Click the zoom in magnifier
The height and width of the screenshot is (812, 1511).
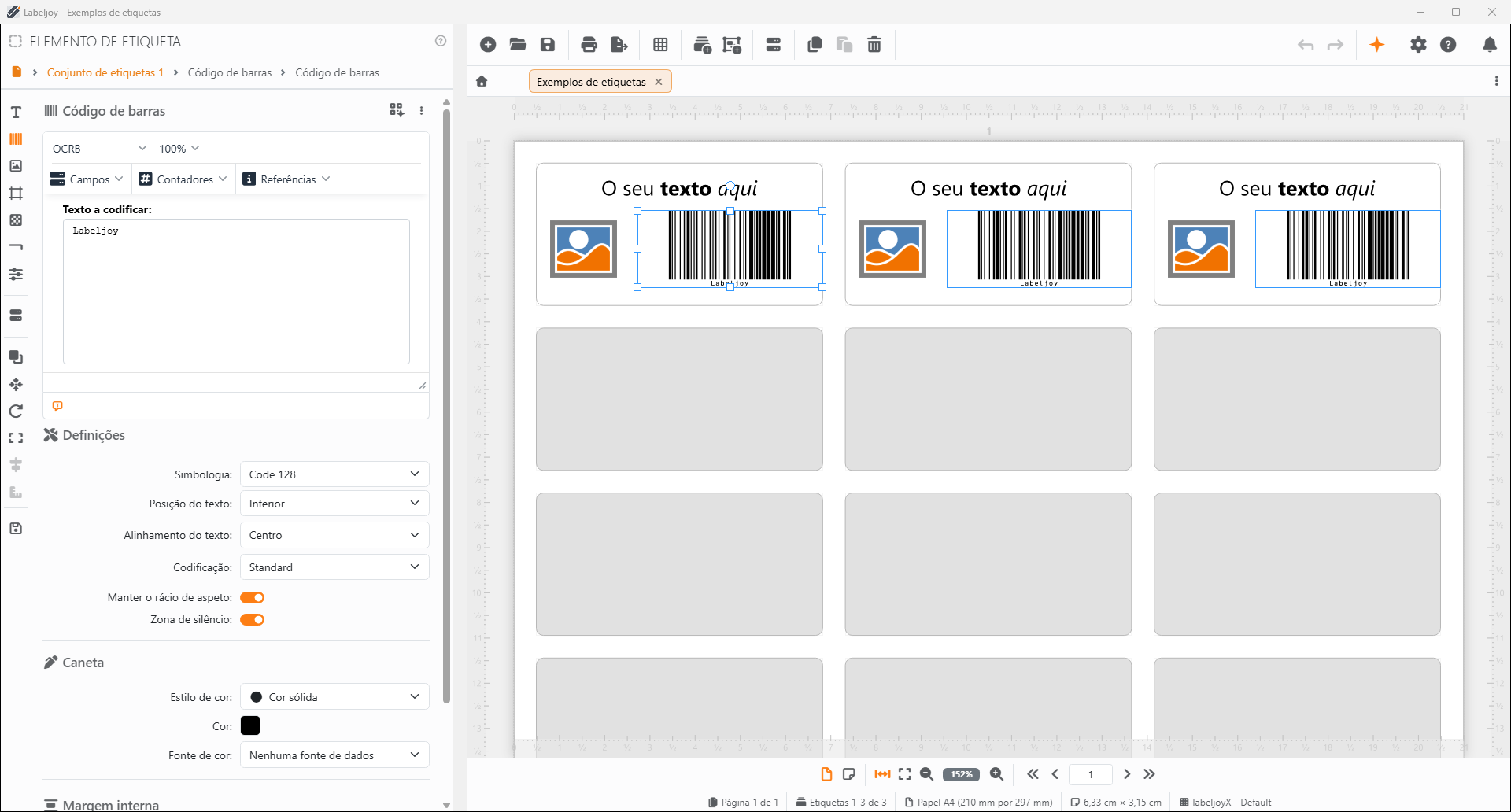click(x=996, y=774)
